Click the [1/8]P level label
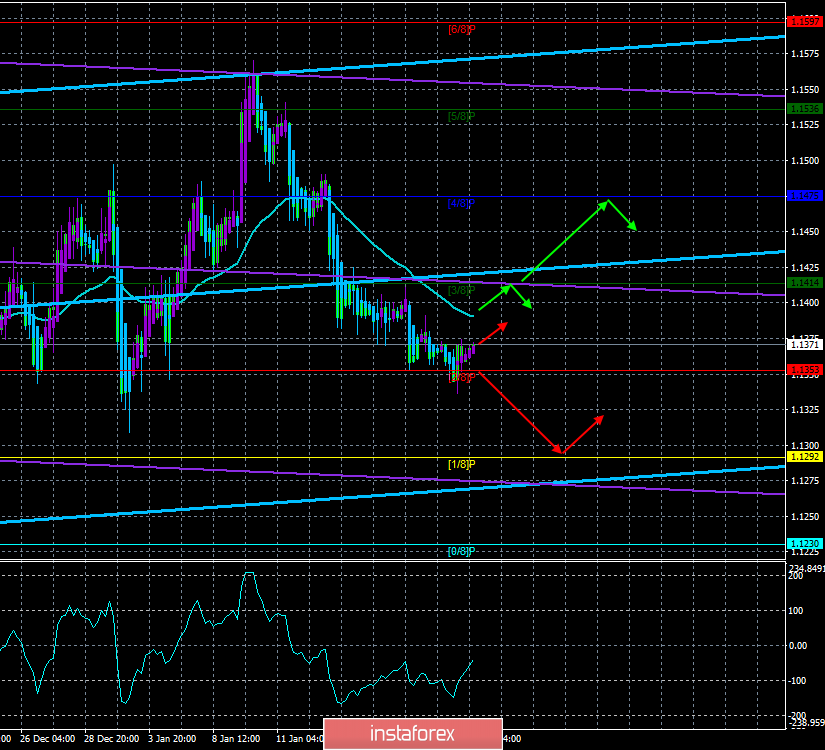The height and width of the screenshot is (750, 825). pyautogui.click(x=461, y=465)
